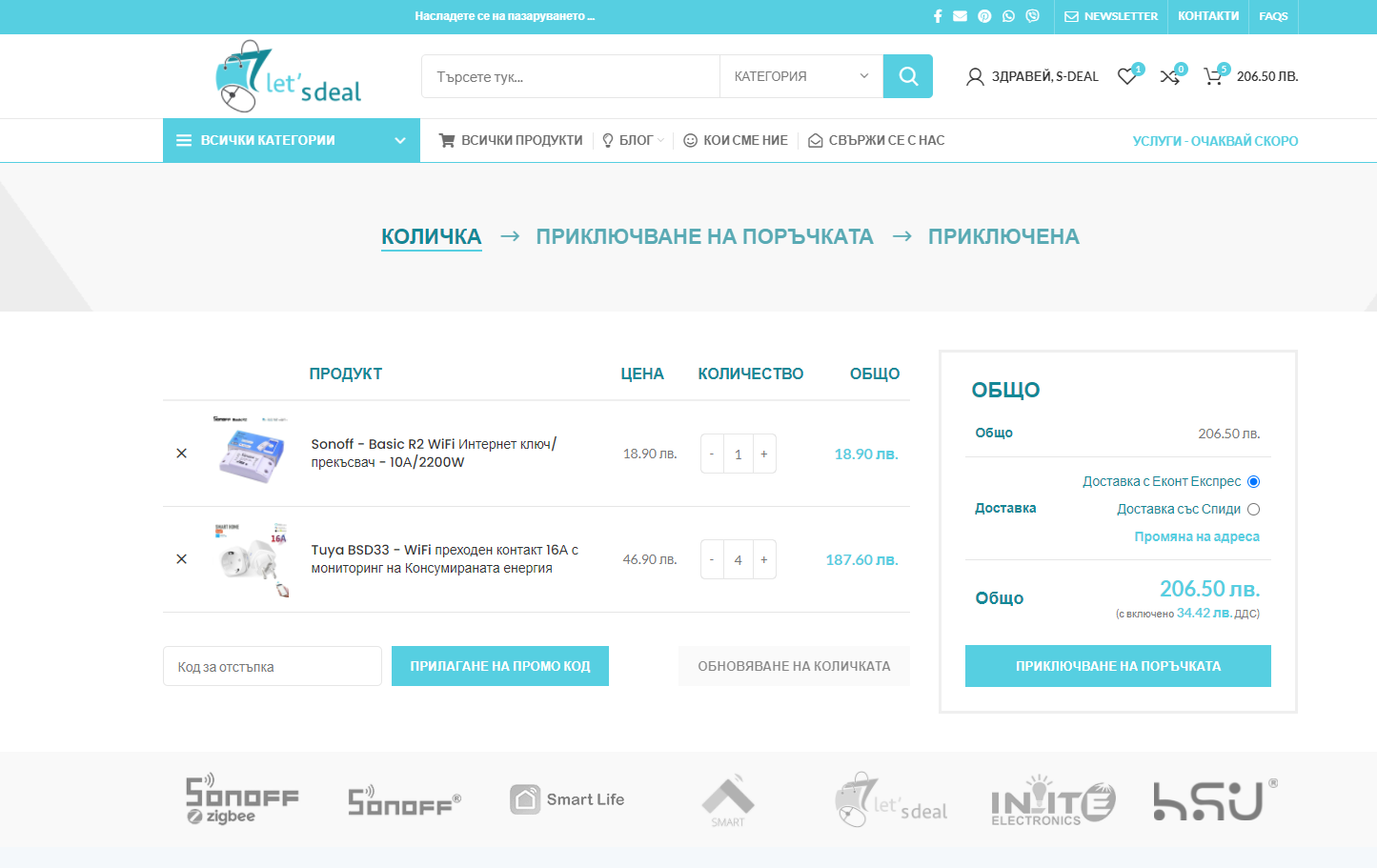This screenshot has width=1377, height=868.
Task: Open Sonoff Basic R2 product thumbnail
Action: [x=251, y=454]
